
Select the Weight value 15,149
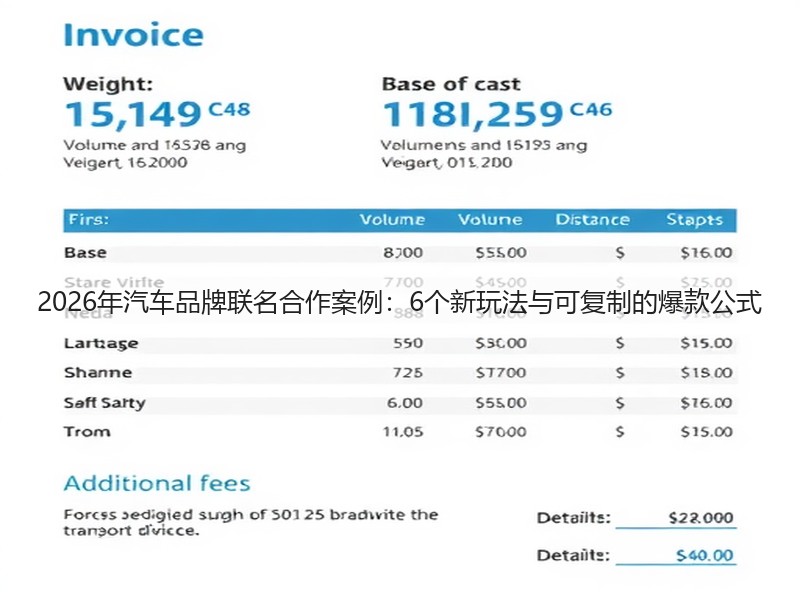(134, 114)
